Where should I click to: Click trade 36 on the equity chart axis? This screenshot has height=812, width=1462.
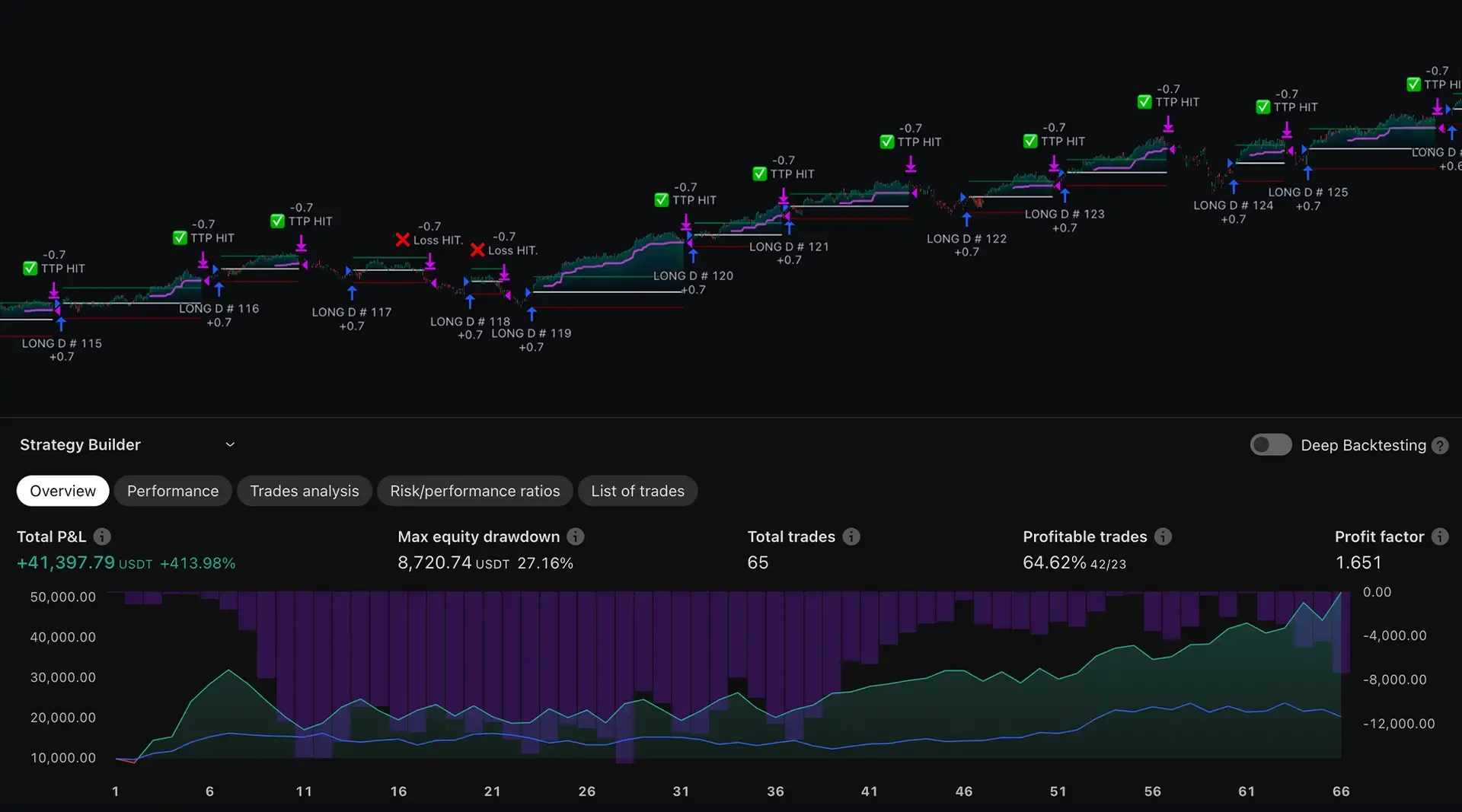775,791
